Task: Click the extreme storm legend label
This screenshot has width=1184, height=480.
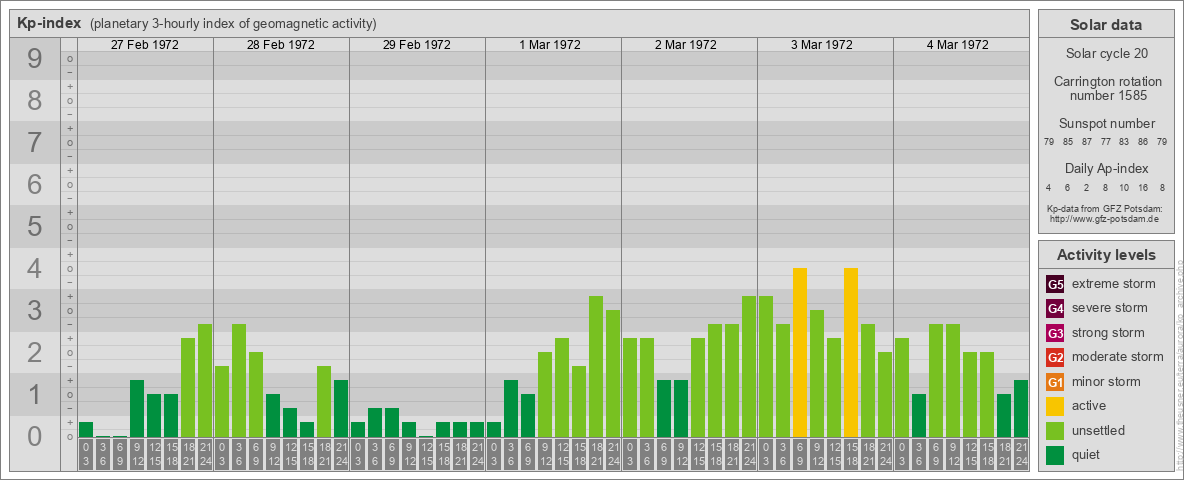Action: pyautogui.click(x=1114, y=284)
